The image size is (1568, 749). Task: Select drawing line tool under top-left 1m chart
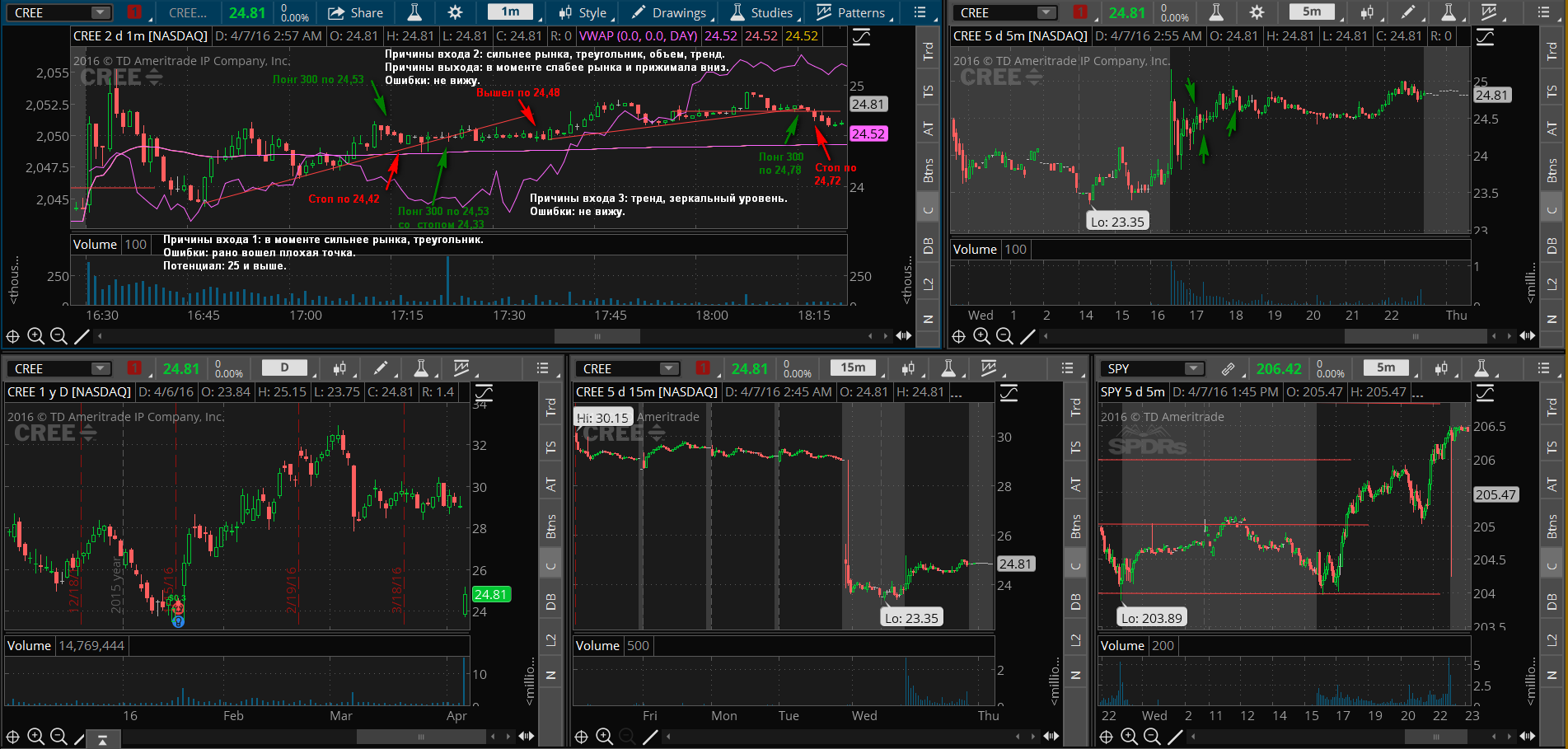coord(82,336)
